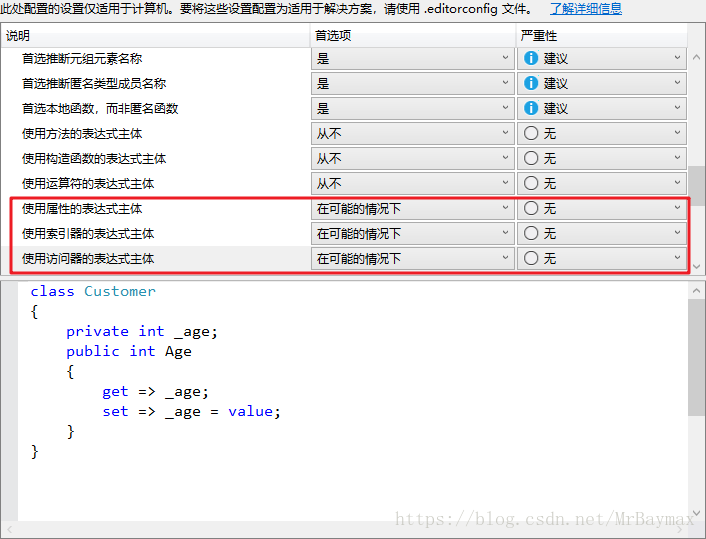Open preference dropdown for 使用运算符的表达式主体
The image size is (706, 539).
click(412, 183)
